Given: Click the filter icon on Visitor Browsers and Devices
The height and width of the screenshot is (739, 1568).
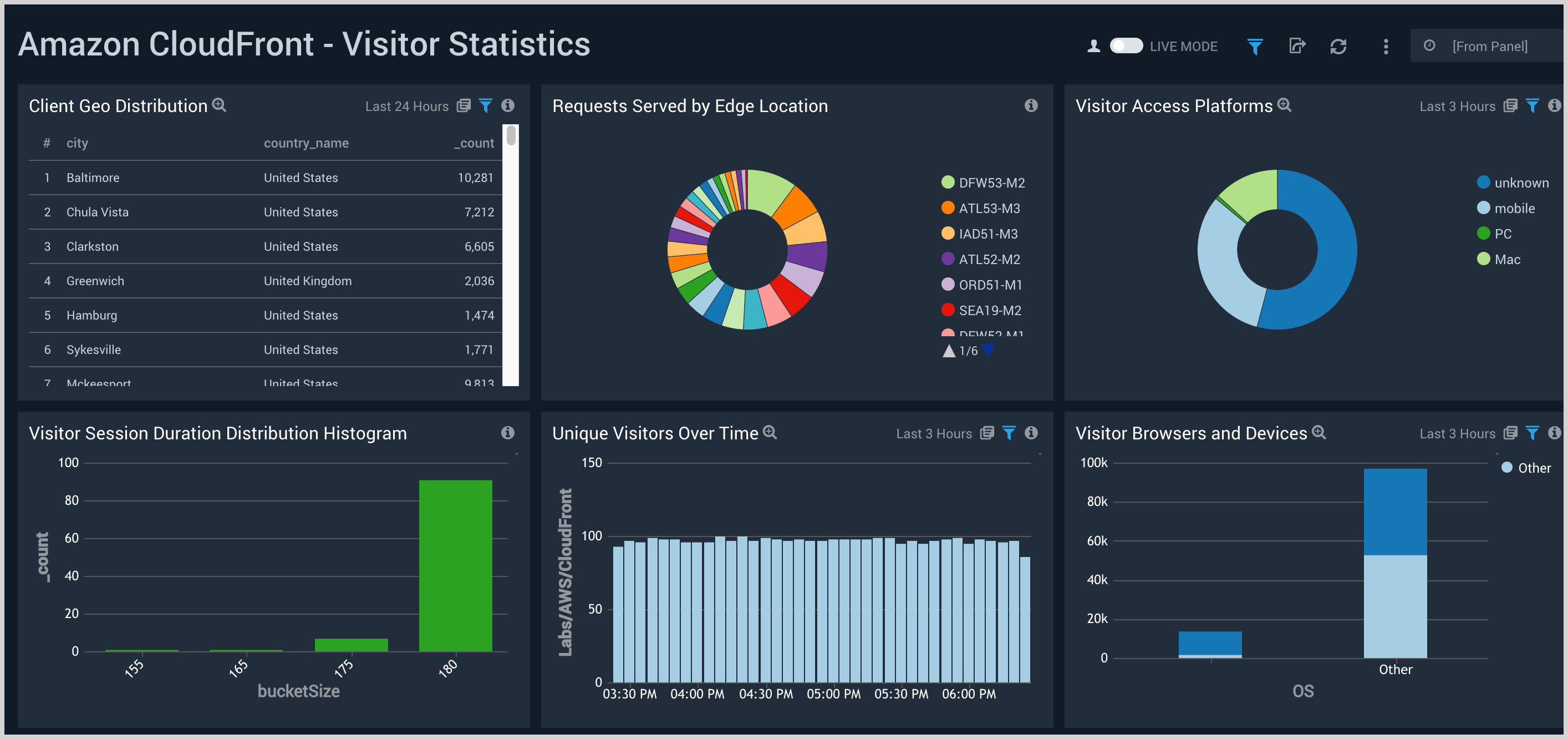Looking at the screenshot, I should tap(1533, 433).
